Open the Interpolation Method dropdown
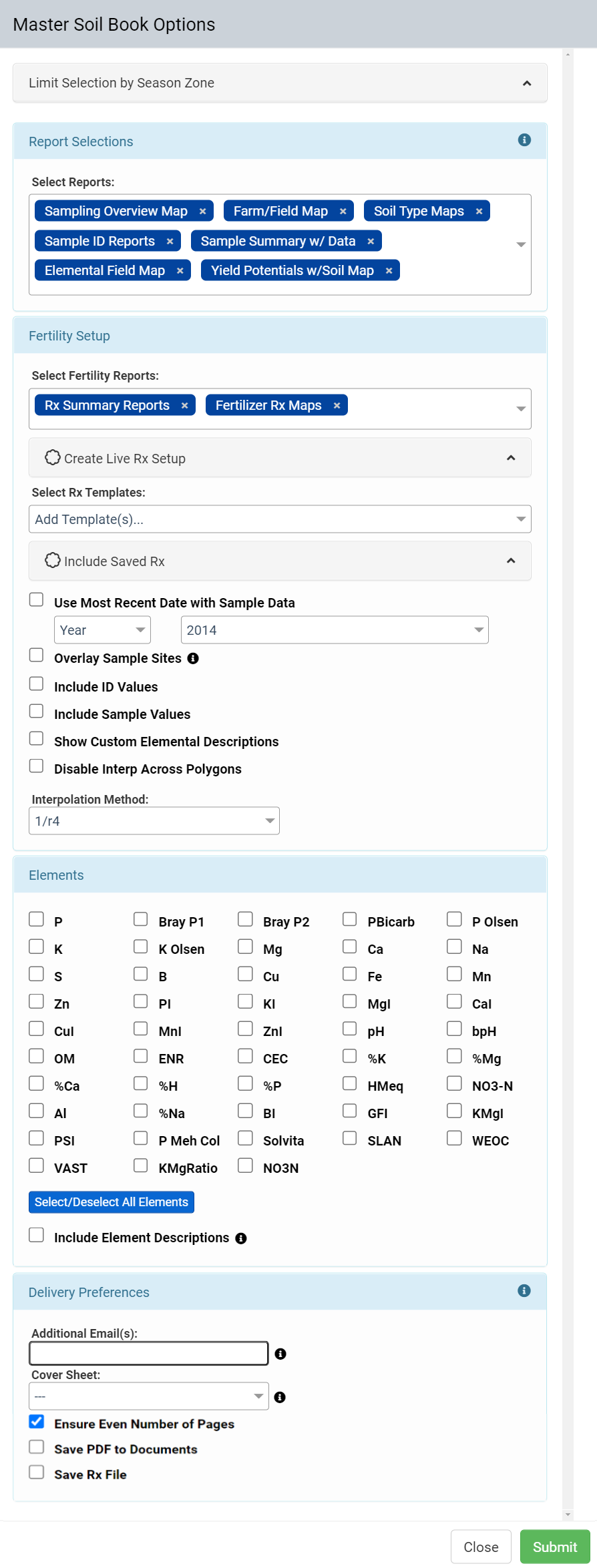This screenshot has width=597, height=1568. (154, 821)
